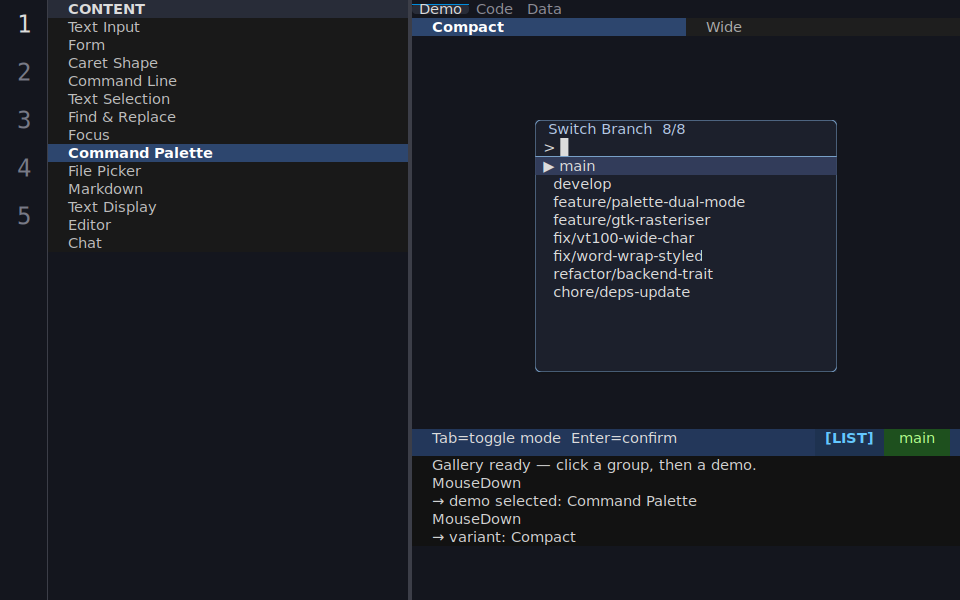The image size is (960, 600).
Task: Open the Editor demo
Action: click(x=228, y=225)
